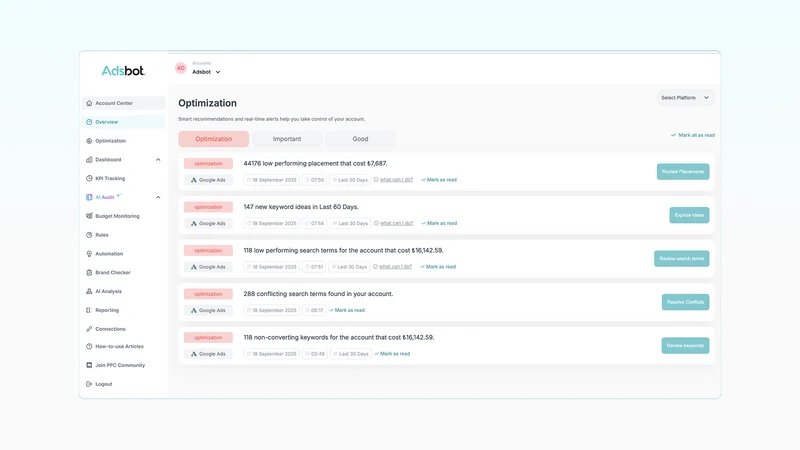Click the Dashboard chart icon

(x=89, y=160)
